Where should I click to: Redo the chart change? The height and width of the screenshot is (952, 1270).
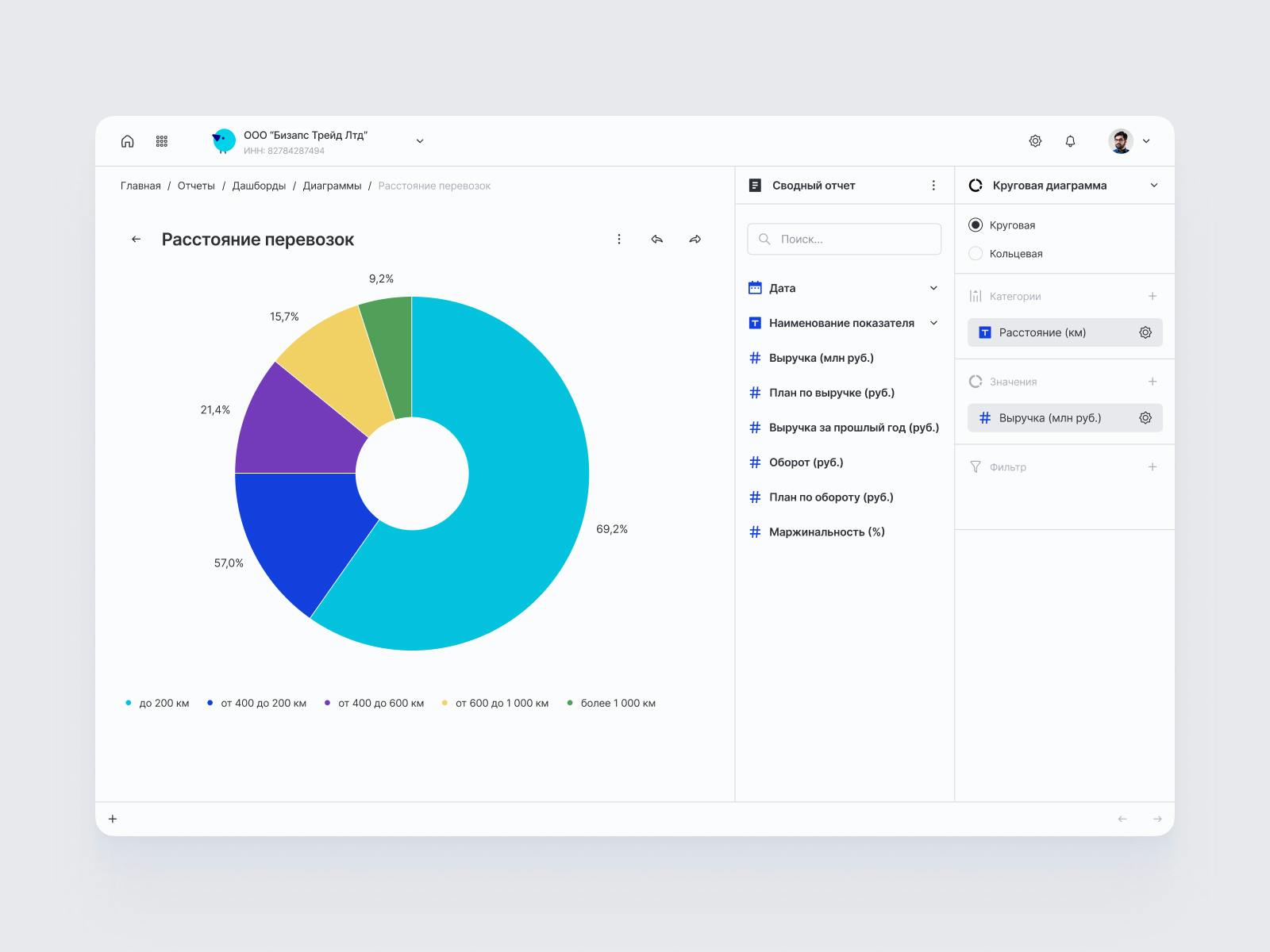coord(695,239)
